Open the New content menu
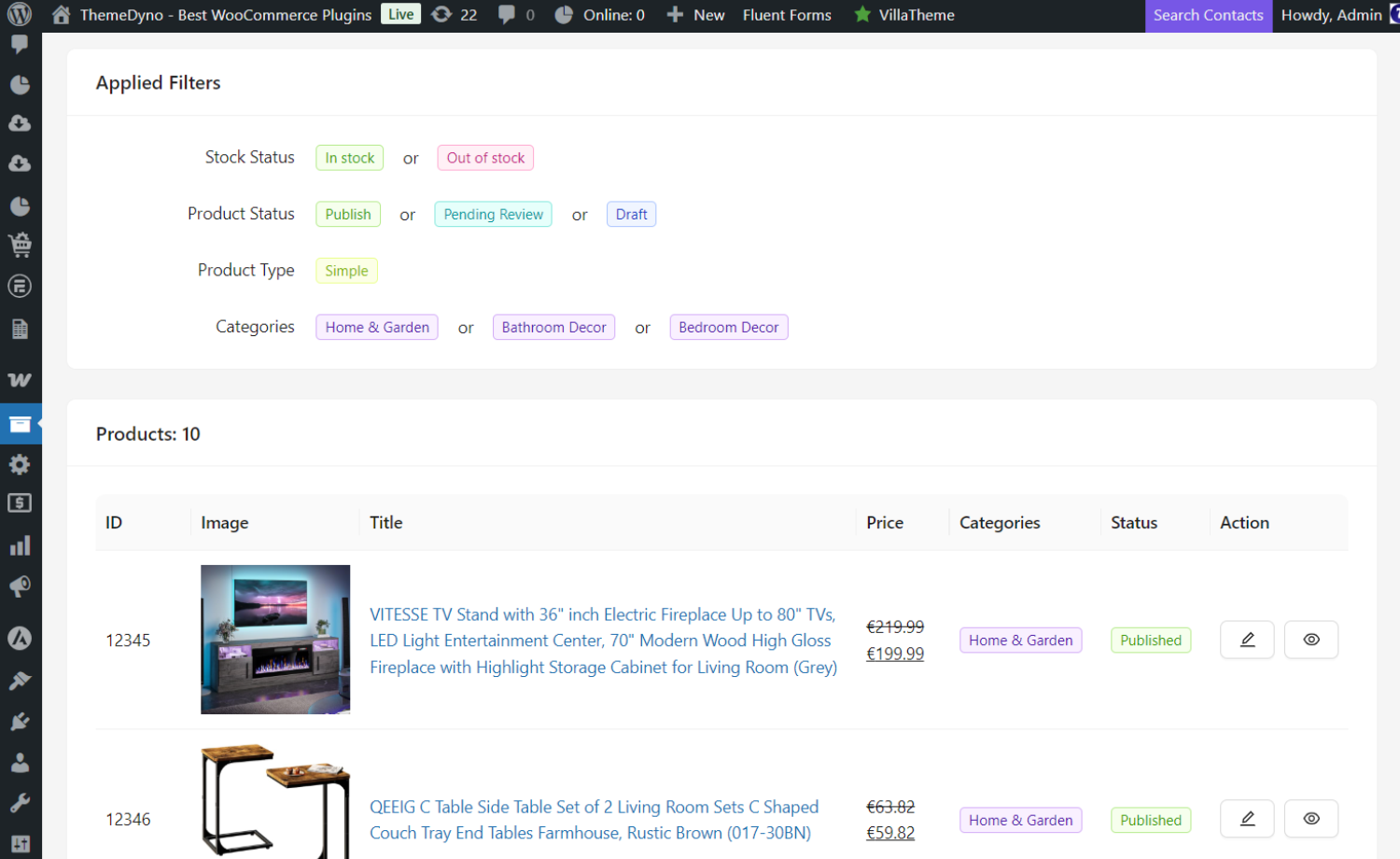1400x859 pixels. click(695, 14)
